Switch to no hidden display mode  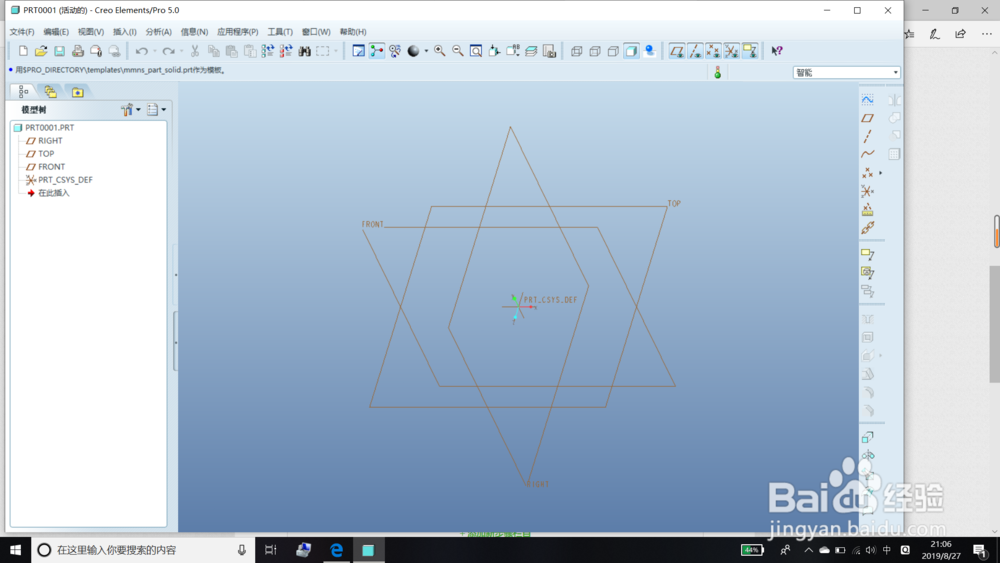pos(613,51)
